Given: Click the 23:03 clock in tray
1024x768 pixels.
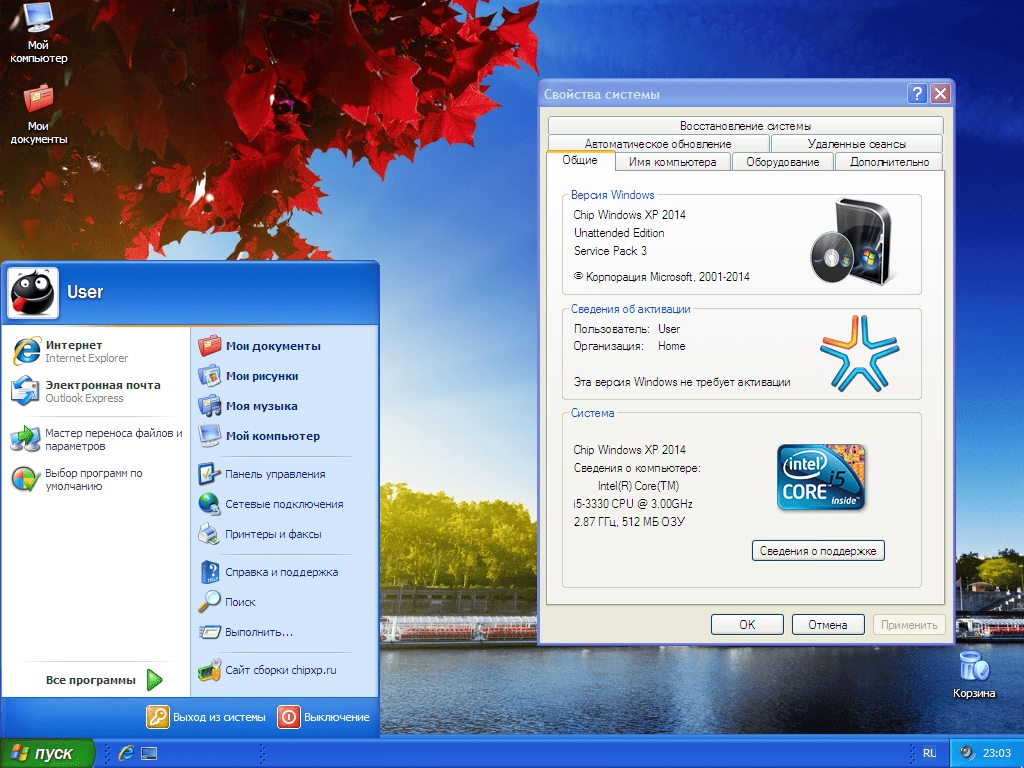Looking at the screenshot, I should coord(997,753).
